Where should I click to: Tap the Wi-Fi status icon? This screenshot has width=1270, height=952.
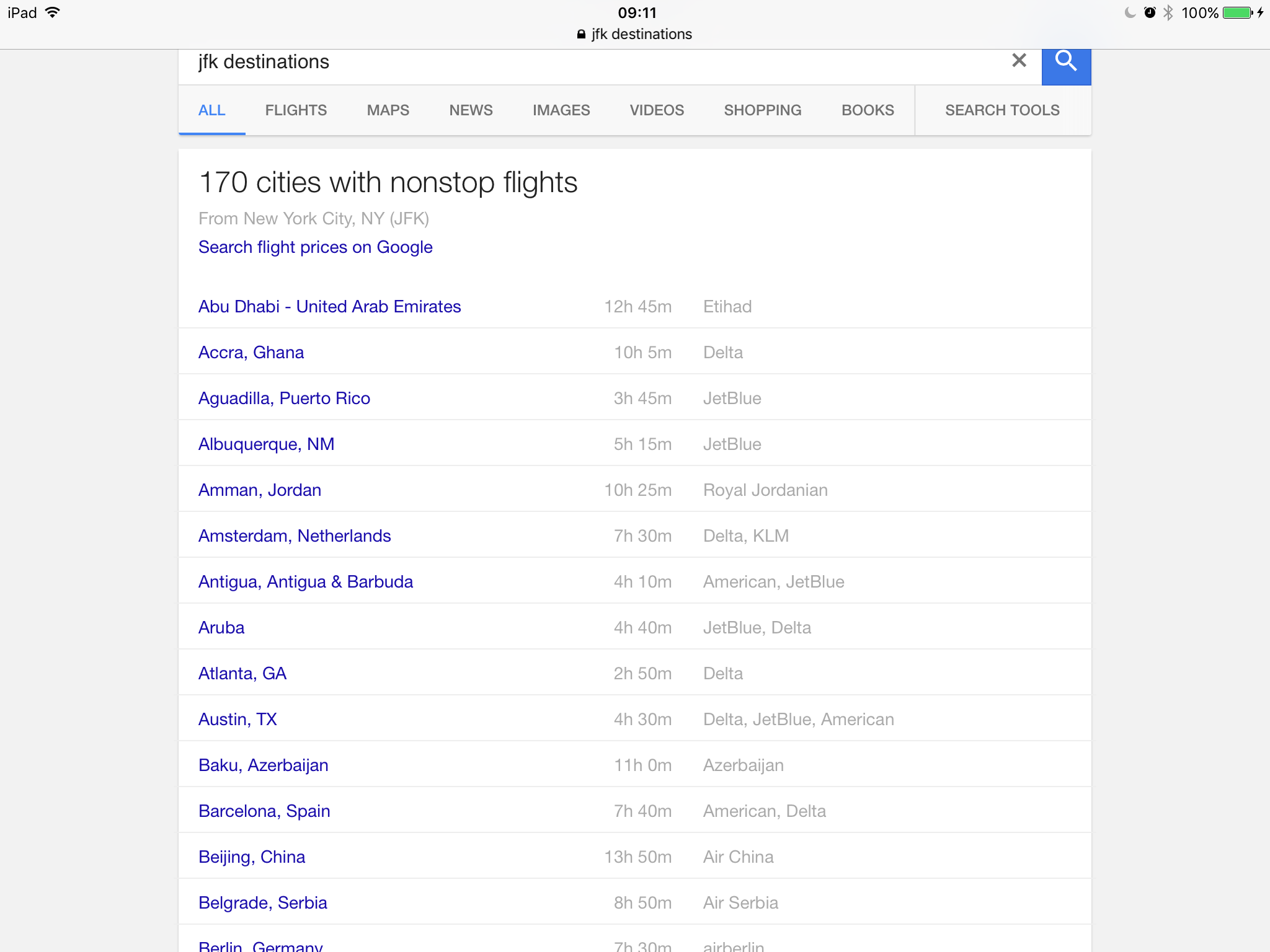point(53,12)
